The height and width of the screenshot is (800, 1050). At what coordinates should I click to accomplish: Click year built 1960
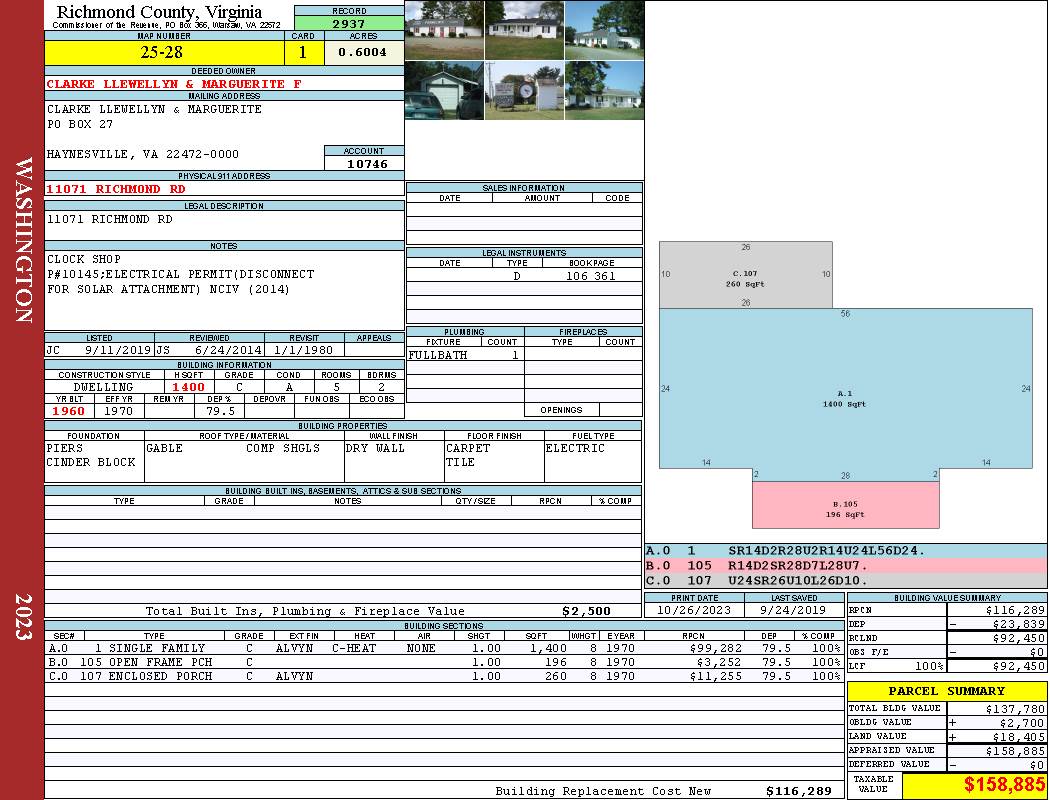click(x=68, y=411)
